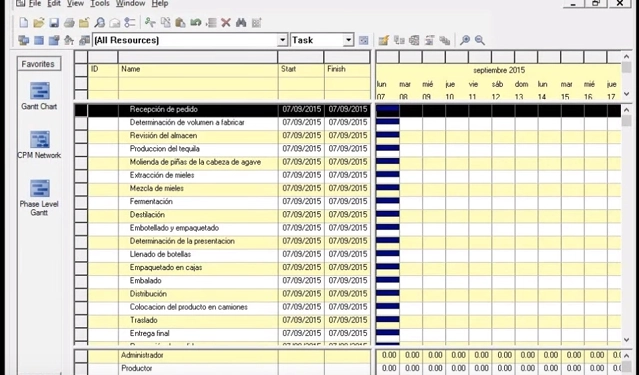This screenshot has width=639, height=375.
Task: Click the Favorites button
Action: coord(39,64)
